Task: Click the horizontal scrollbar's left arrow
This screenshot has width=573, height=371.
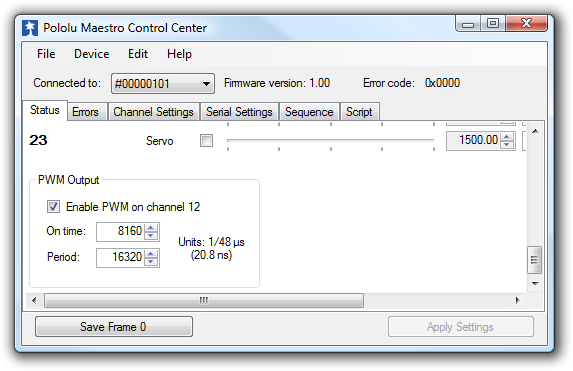Action: point(34,300)
